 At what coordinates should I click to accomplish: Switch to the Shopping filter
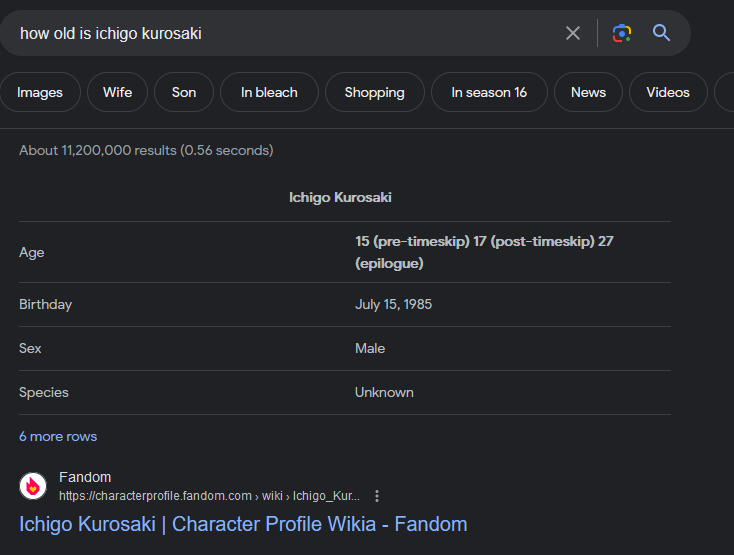coord(374,92)
